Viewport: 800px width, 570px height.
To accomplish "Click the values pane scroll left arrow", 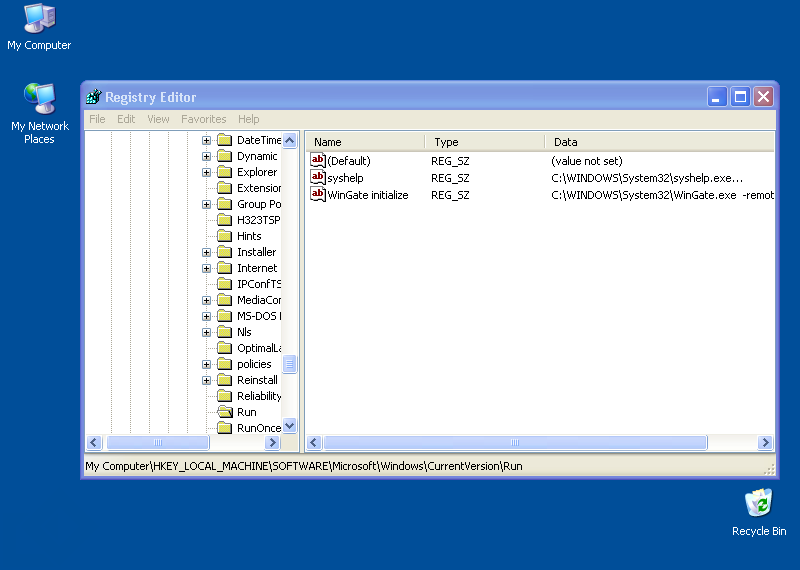I will tap(314, 442).
